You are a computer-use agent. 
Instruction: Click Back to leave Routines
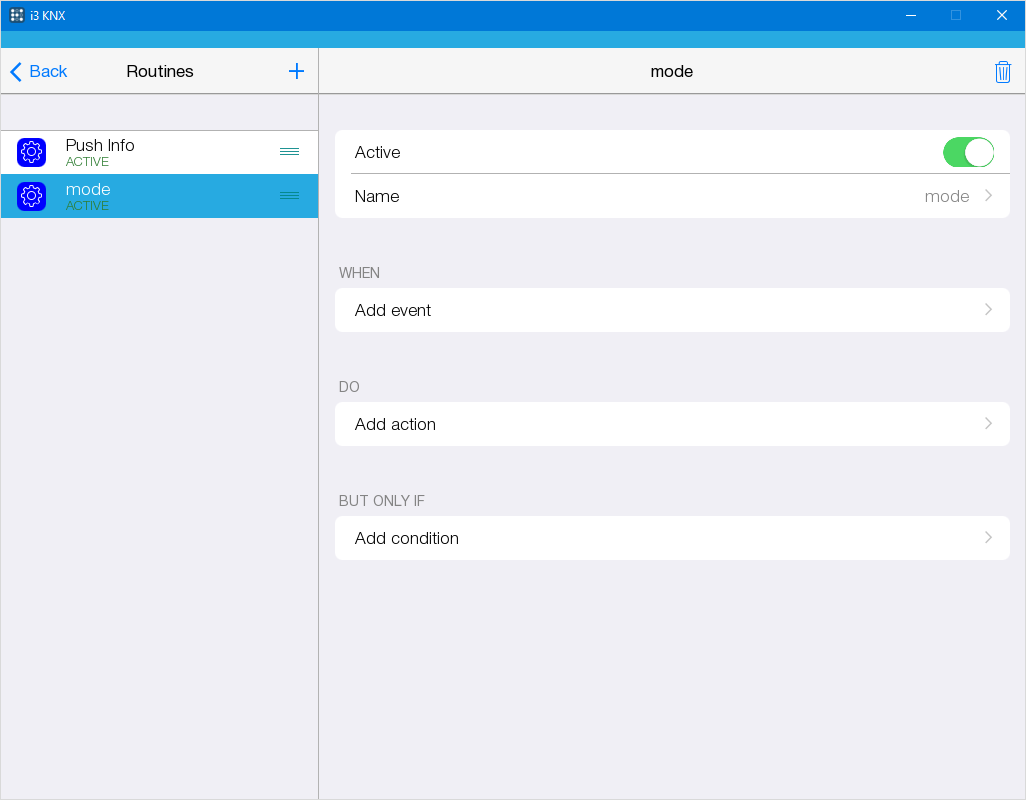click(x=38, y=71)
